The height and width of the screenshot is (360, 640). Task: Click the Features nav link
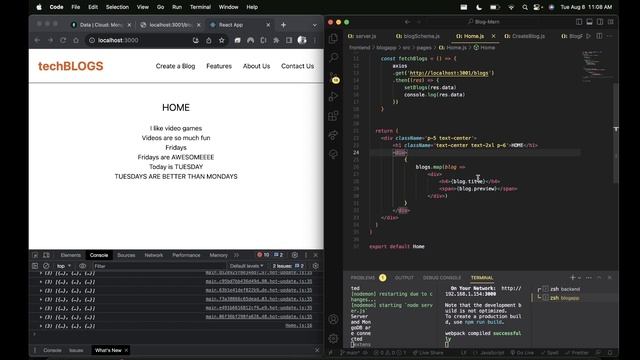219,66
